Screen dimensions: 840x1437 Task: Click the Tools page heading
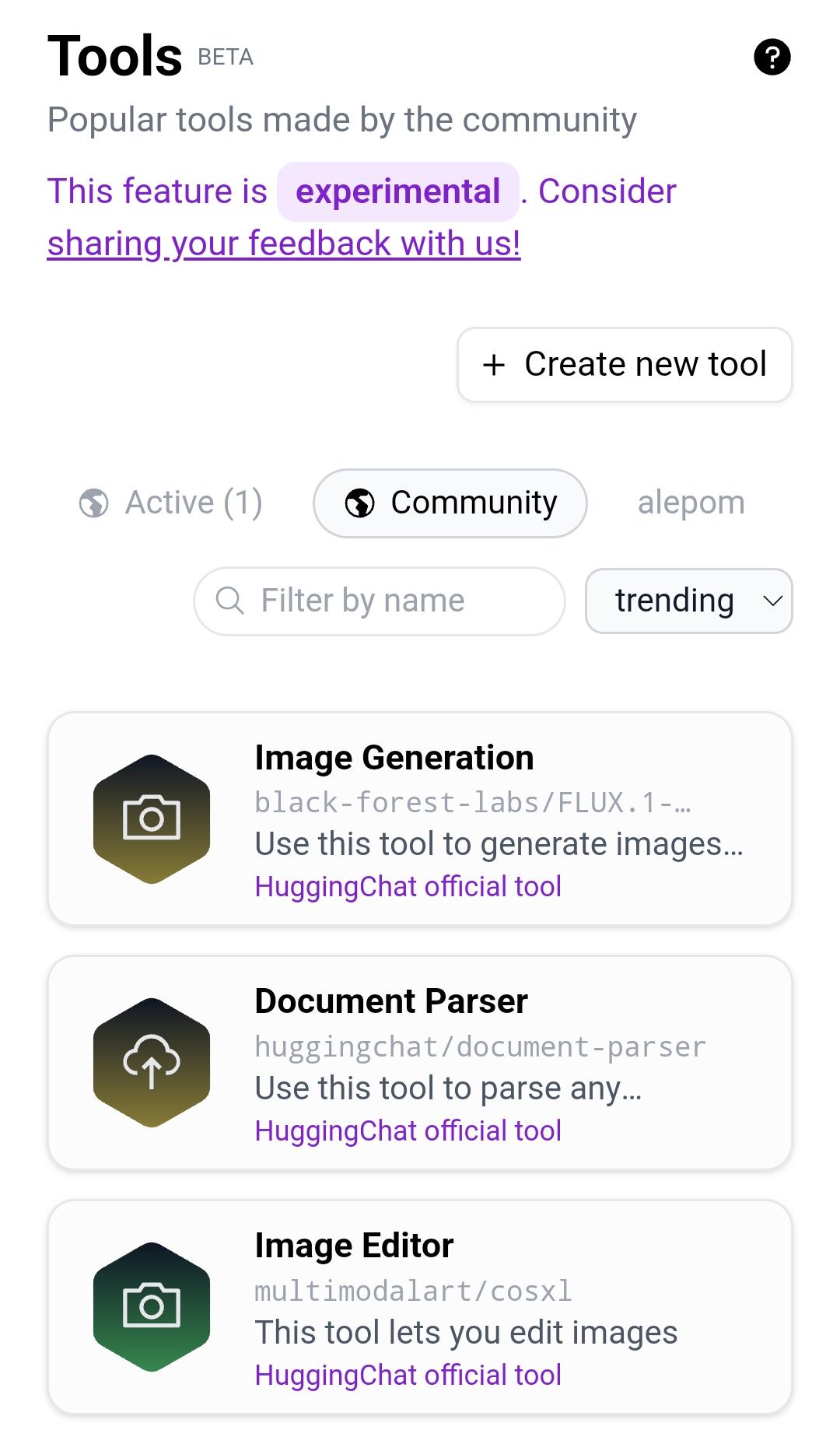[115, 56]
